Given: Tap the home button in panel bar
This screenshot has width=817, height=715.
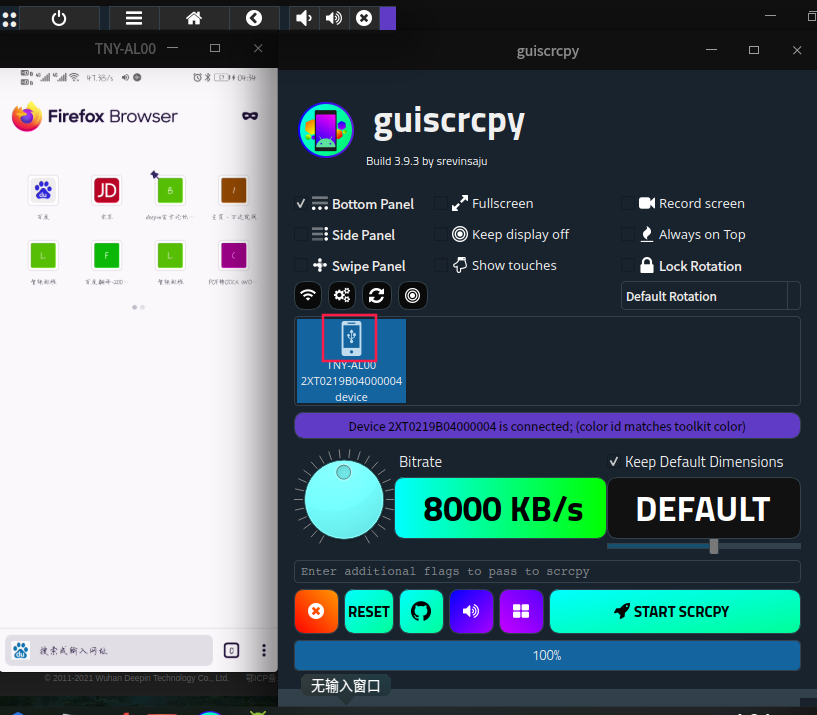Looking at the screenshot, I should [194, 18].
